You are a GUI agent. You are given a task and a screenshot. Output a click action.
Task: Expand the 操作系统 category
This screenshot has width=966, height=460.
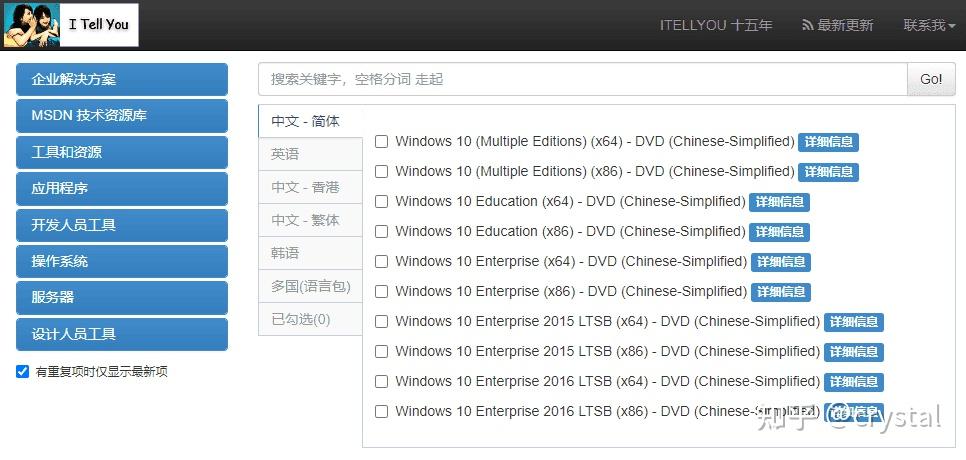coord(122,261)
